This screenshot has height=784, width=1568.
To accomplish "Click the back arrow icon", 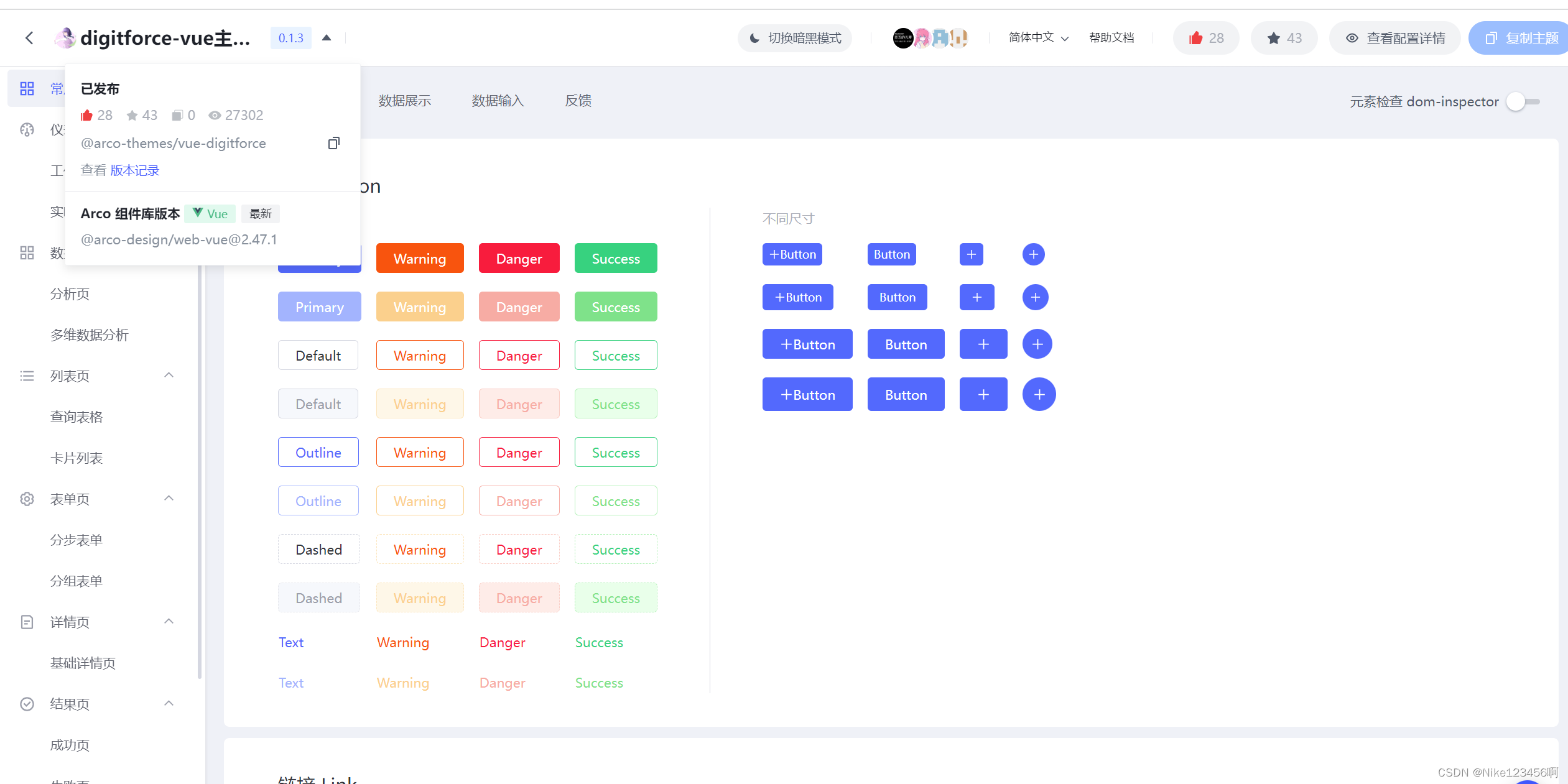I will coord(29,38).
